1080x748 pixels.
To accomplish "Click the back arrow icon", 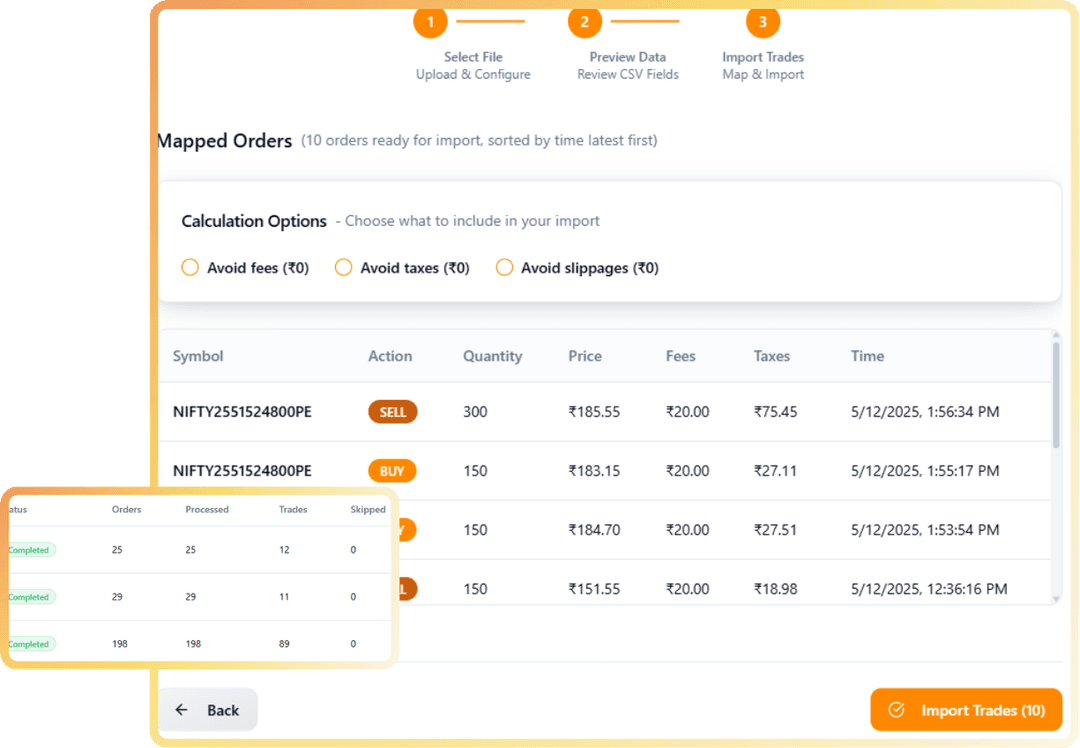I will (181, 709).
